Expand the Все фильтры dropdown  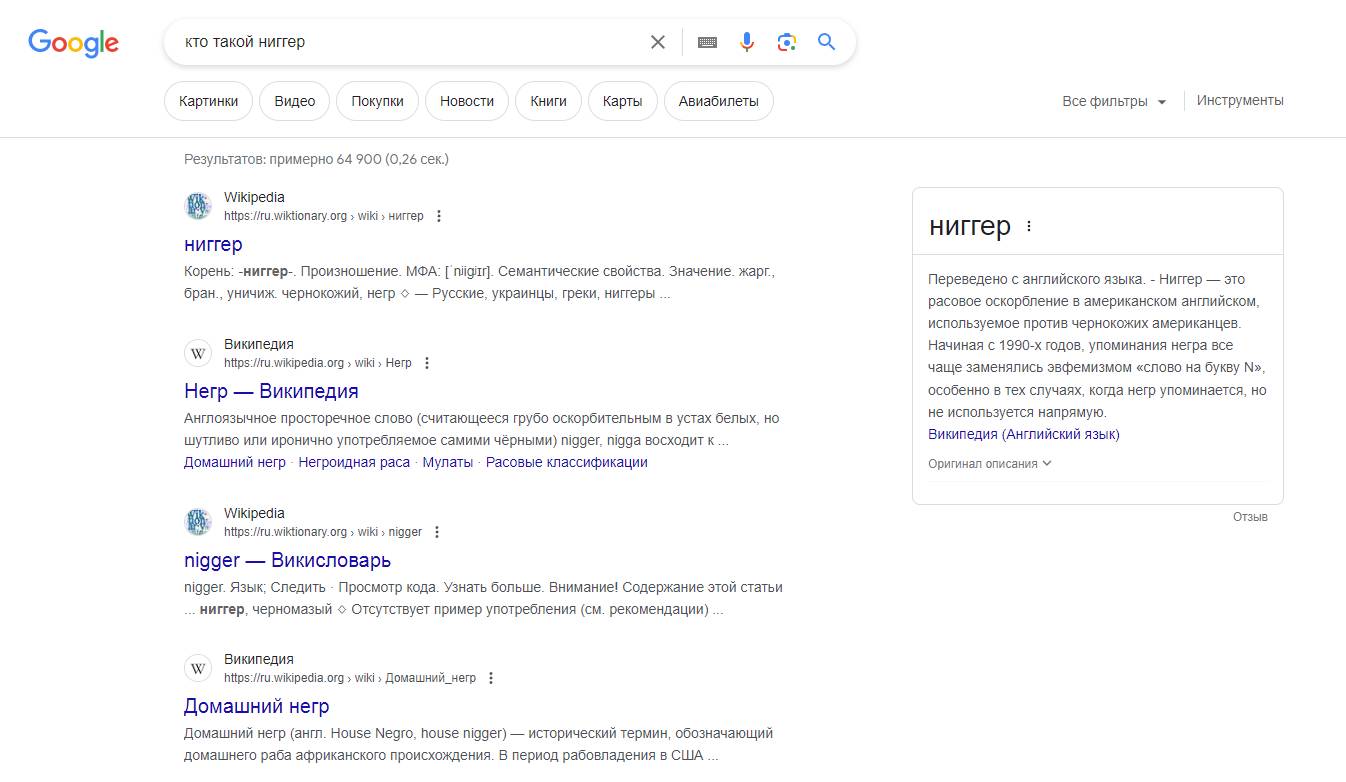tap(1114, 101)
